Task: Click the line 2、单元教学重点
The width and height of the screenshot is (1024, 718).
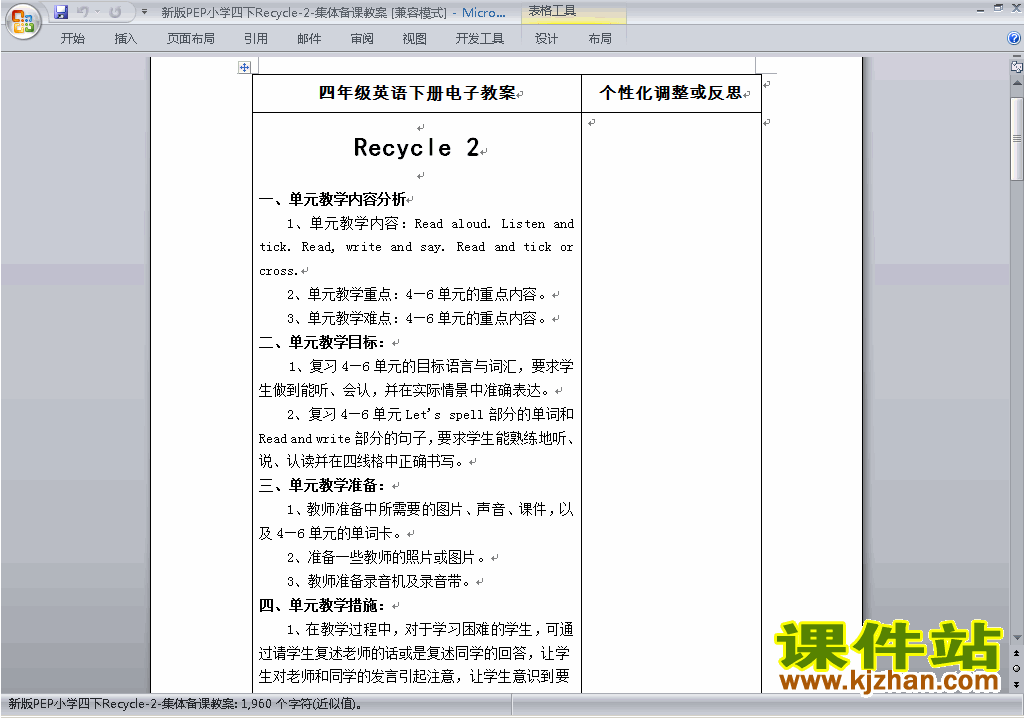Action: [x=417, y=295]
